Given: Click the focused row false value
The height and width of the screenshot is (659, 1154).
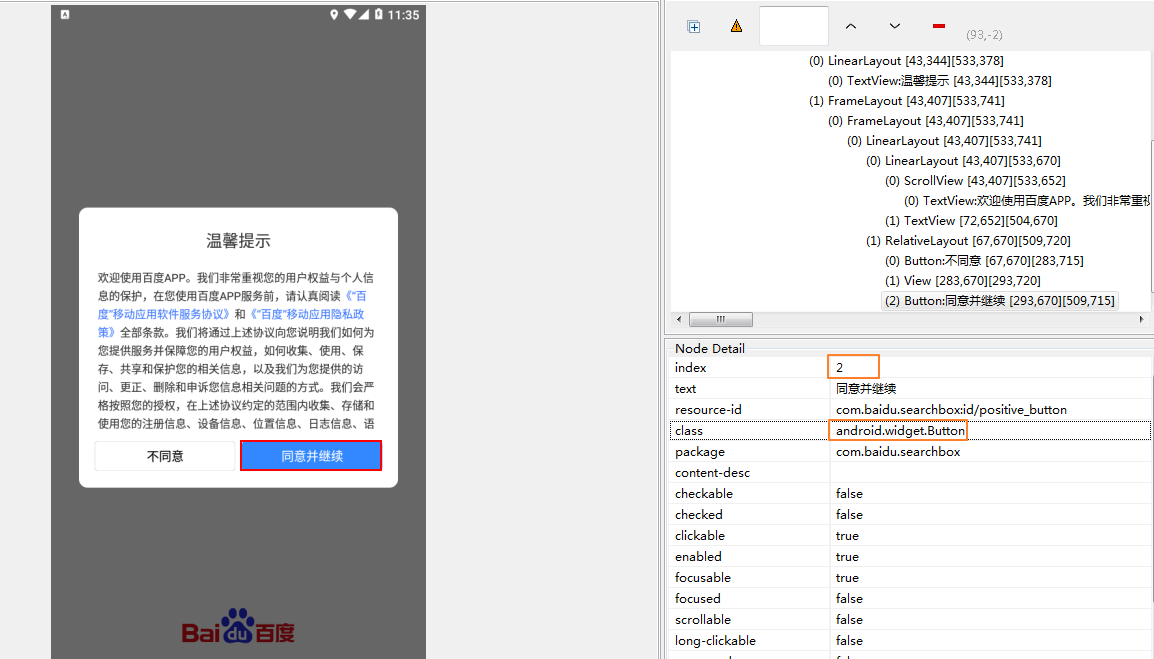Looking at the screenshot, I should pos(849,599).
